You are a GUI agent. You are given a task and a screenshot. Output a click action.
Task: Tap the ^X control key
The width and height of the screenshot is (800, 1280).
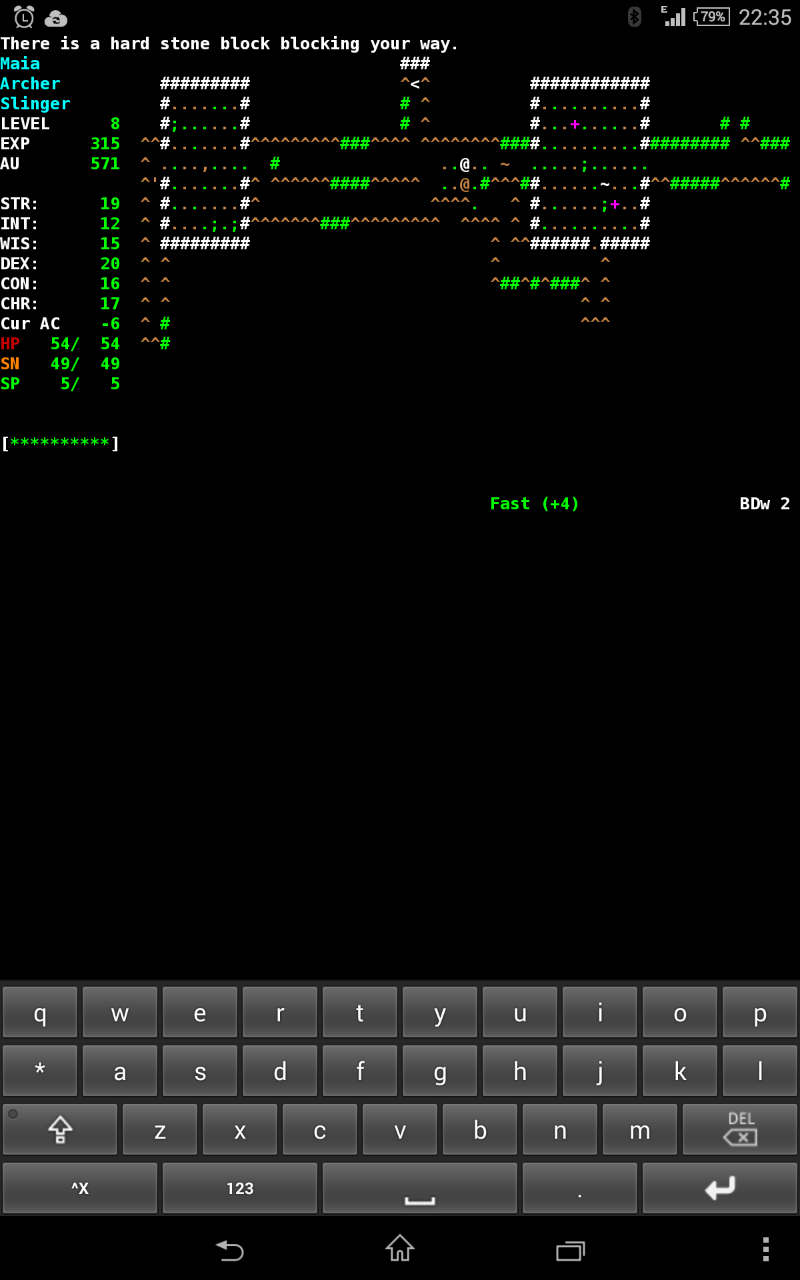[80, 1188]
